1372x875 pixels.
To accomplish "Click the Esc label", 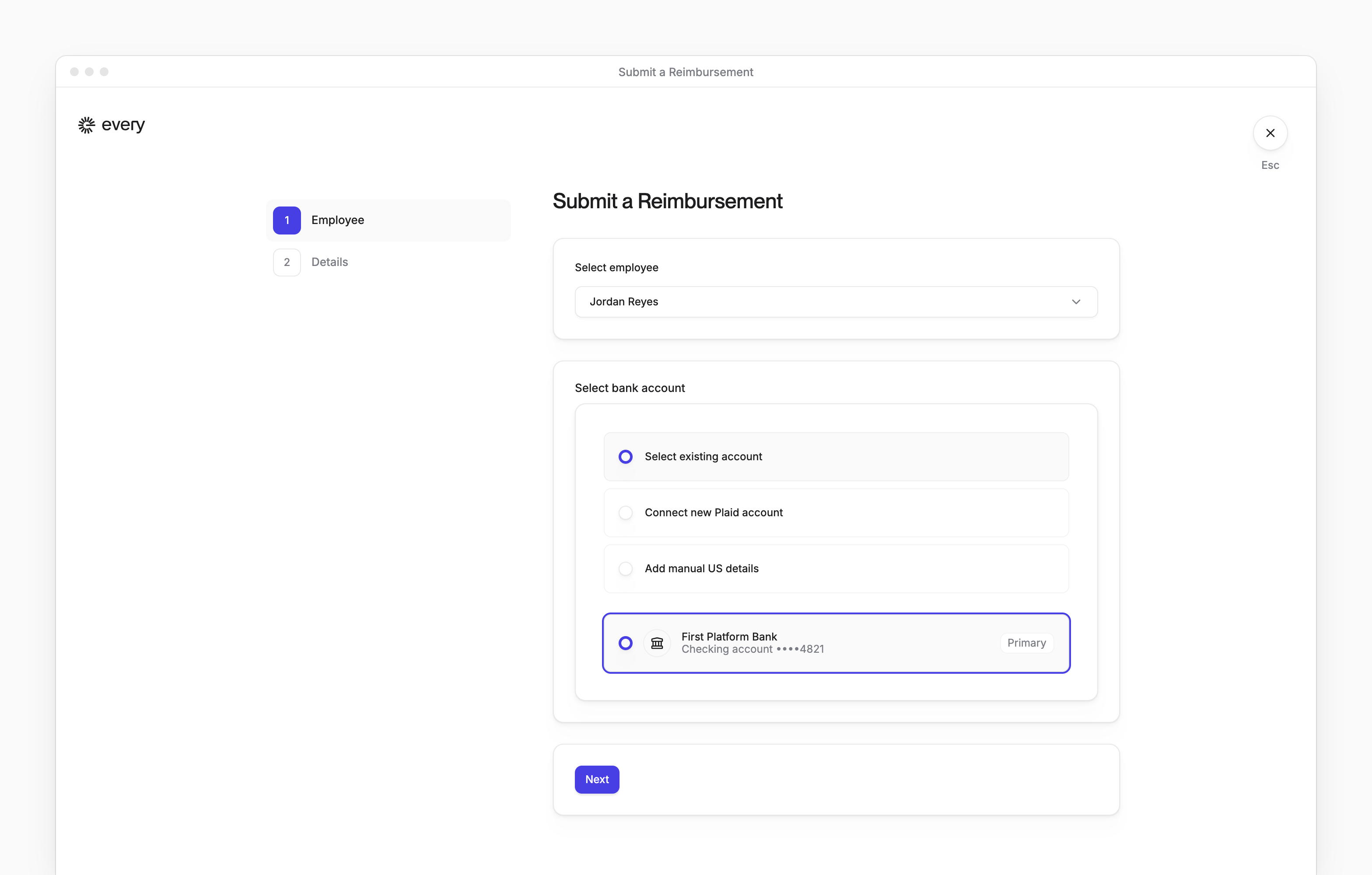I will tap(1270, 165).
